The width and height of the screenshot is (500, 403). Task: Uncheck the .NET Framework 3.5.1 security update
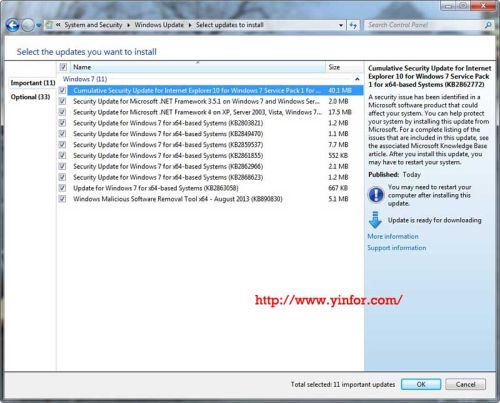(x=62, y=101)
